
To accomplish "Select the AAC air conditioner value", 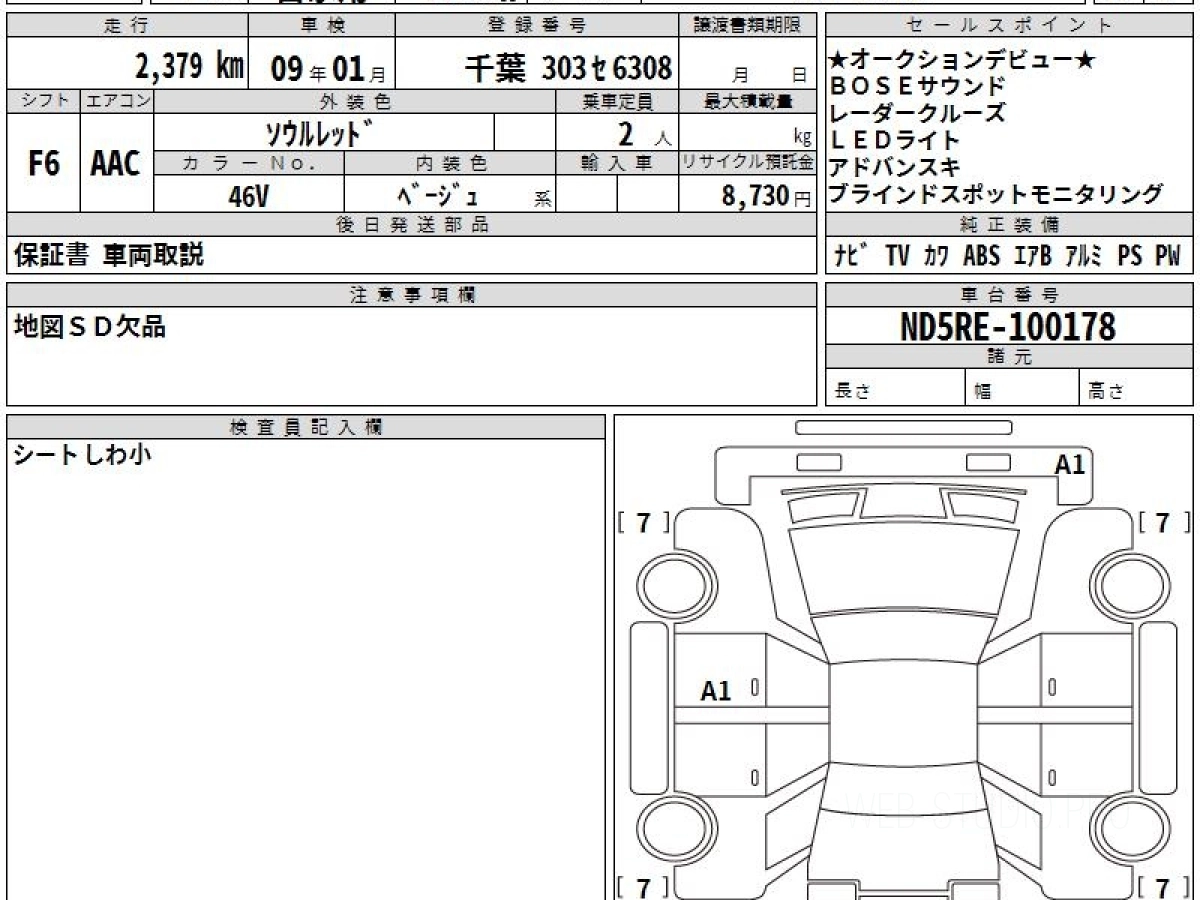I will point(116,163).
